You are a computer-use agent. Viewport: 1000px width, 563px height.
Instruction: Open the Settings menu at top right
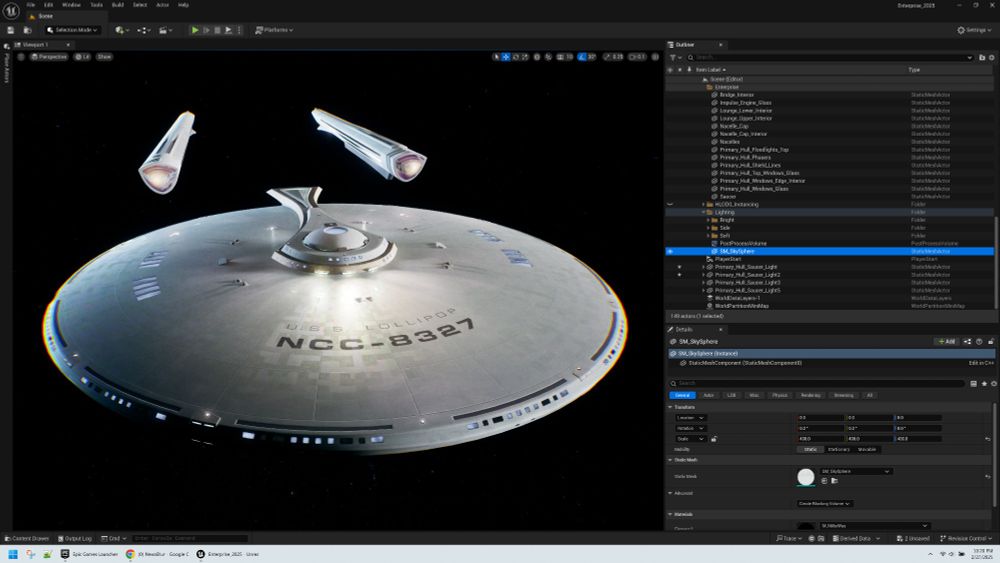point(974,30)
